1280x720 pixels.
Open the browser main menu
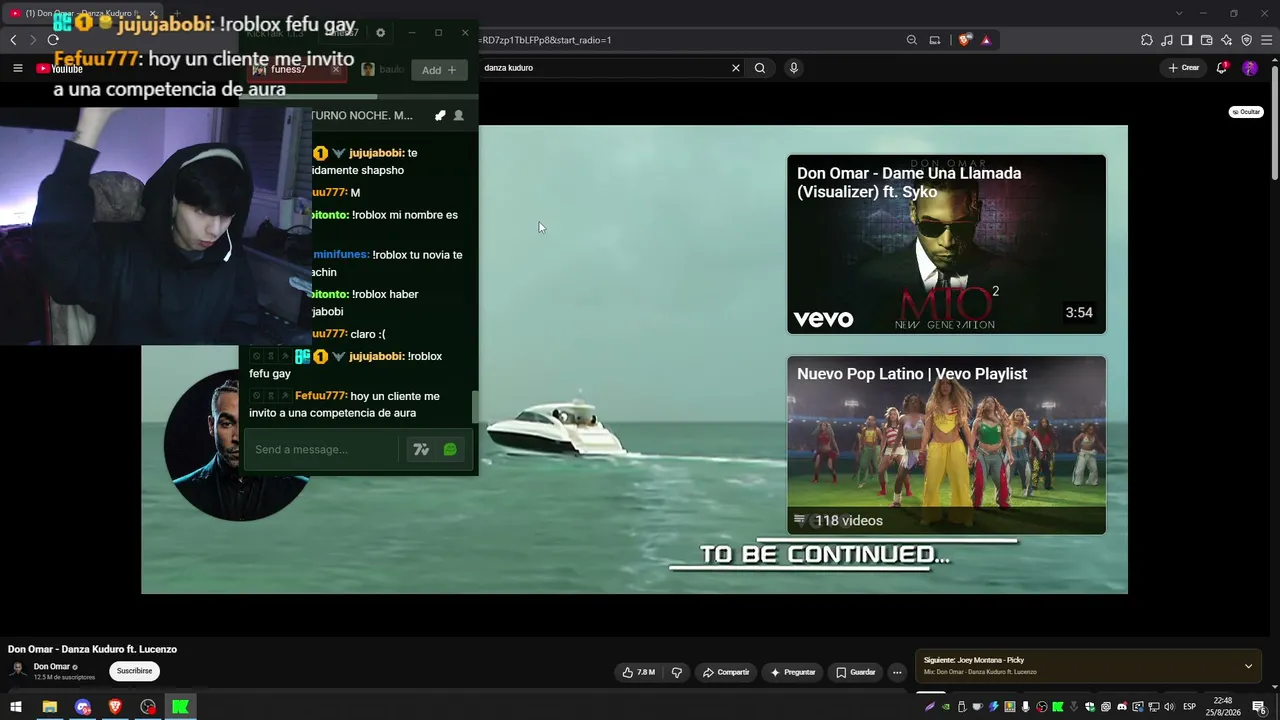pyautogui.click(x=1267, y=40)
